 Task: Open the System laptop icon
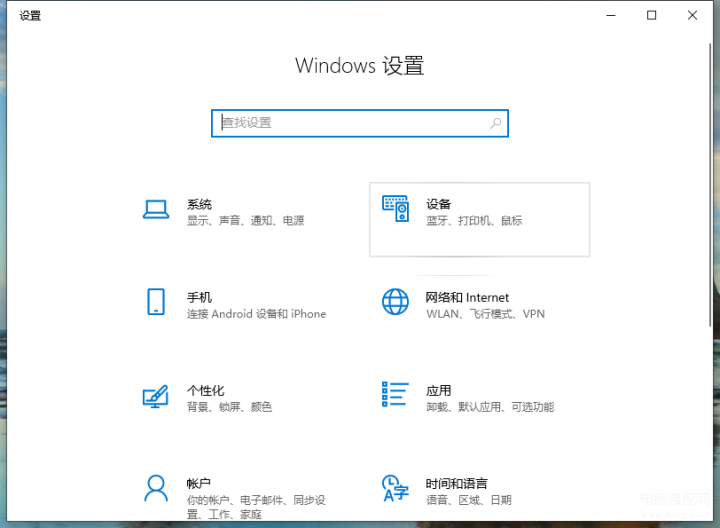coord(156,210)
